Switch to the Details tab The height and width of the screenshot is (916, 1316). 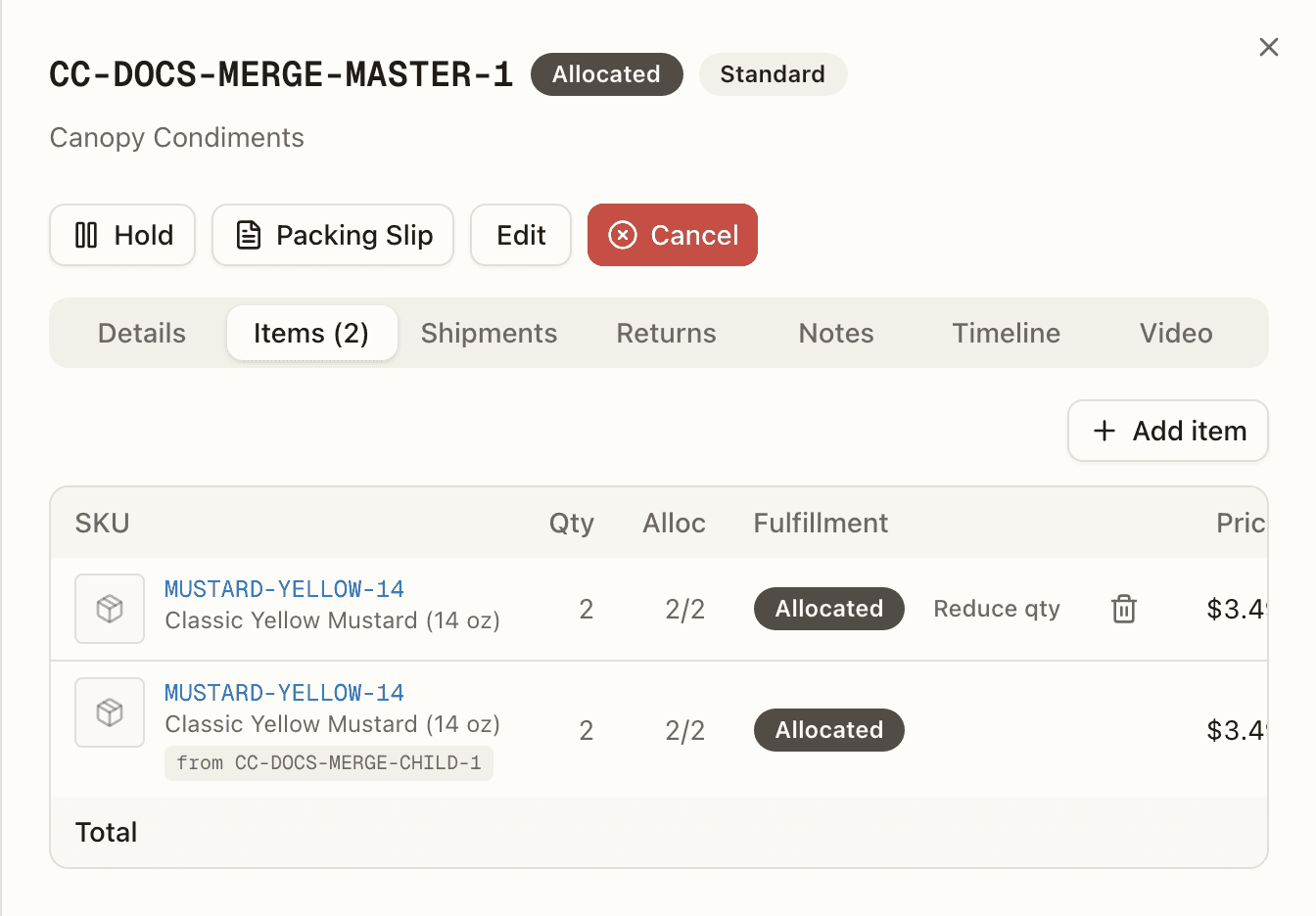(142, 333)
